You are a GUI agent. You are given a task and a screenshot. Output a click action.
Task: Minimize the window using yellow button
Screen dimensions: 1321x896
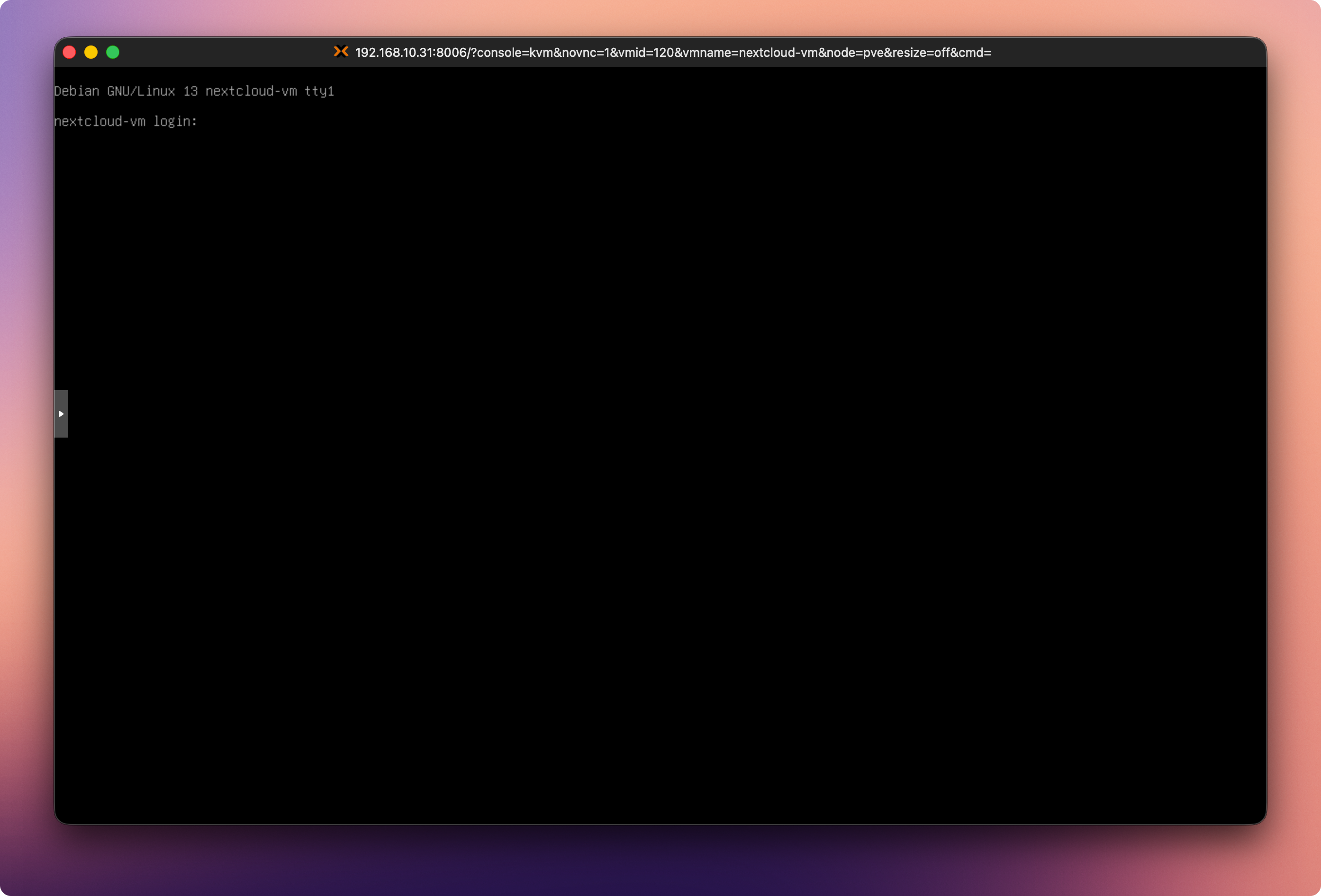pos(91,52)
